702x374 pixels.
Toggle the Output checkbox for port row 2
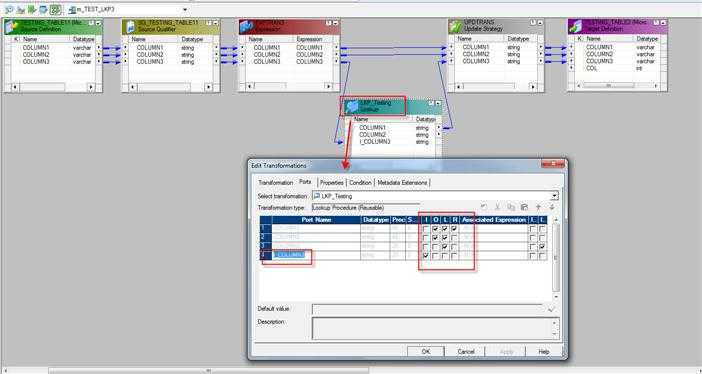click(x=435, y=238)
